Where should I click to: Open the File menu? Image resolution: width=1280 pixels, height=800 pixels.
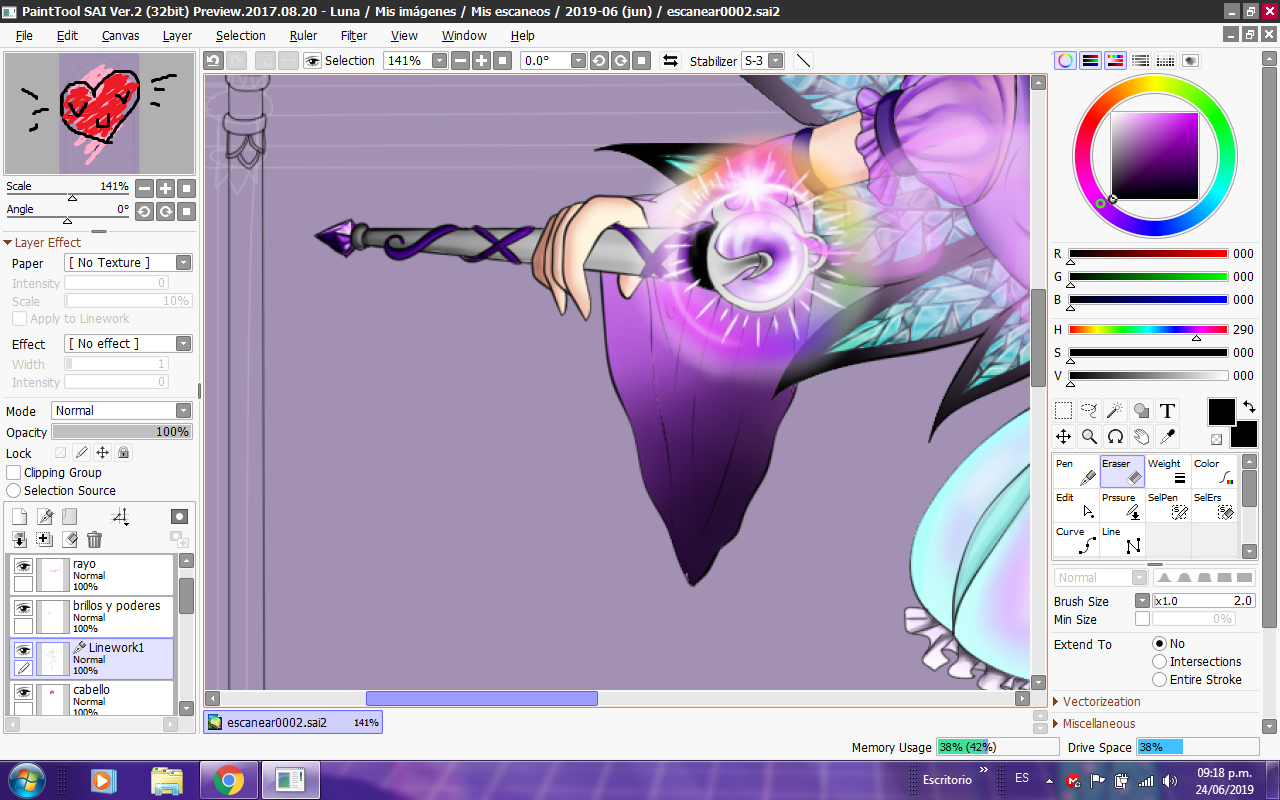point(24,36)
